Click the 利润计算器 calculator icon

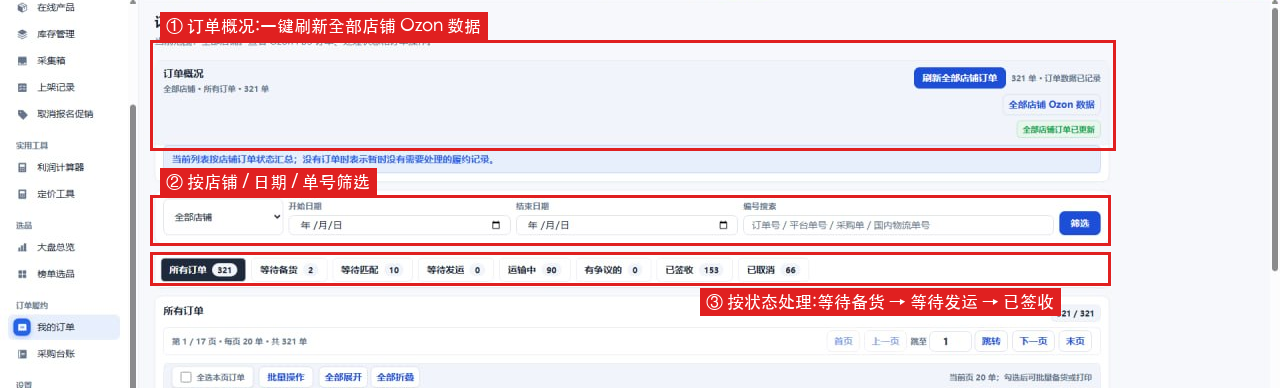coord(22,167)
